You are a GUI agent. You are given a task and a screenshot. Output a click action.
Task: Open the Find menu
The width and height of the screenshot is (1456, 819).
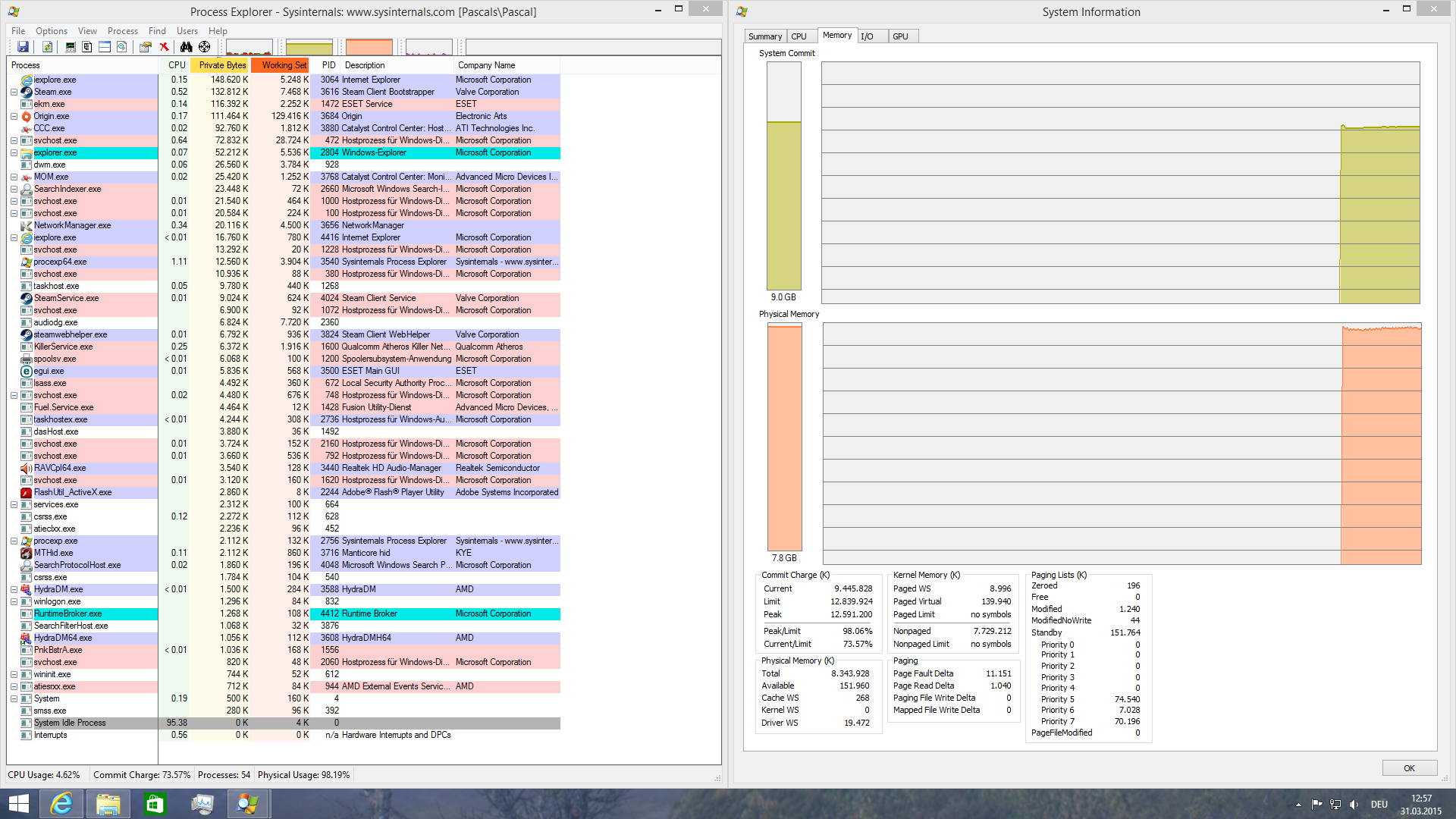(x=157, y=31)
